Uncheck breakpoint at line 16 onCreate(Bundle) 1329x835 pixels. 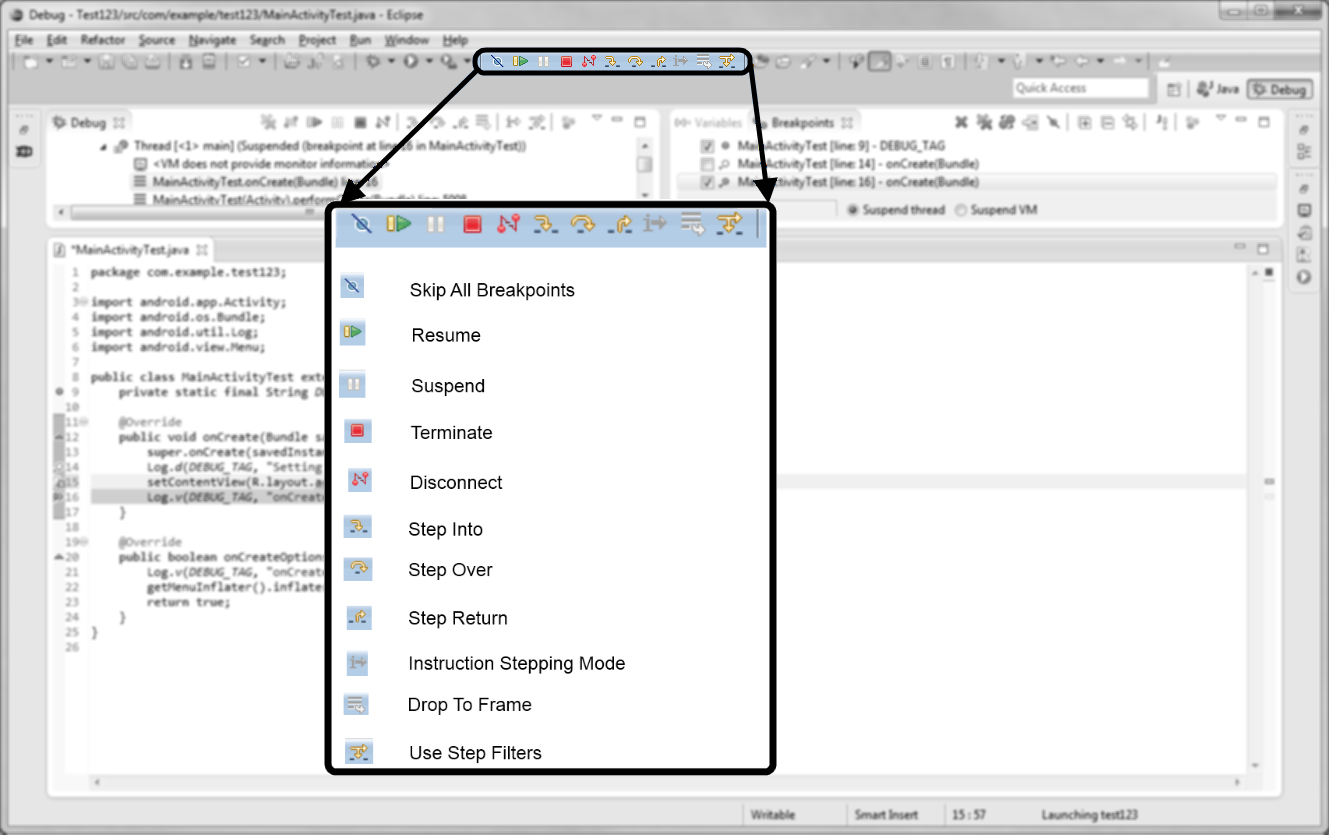click(x=708, y=183)
